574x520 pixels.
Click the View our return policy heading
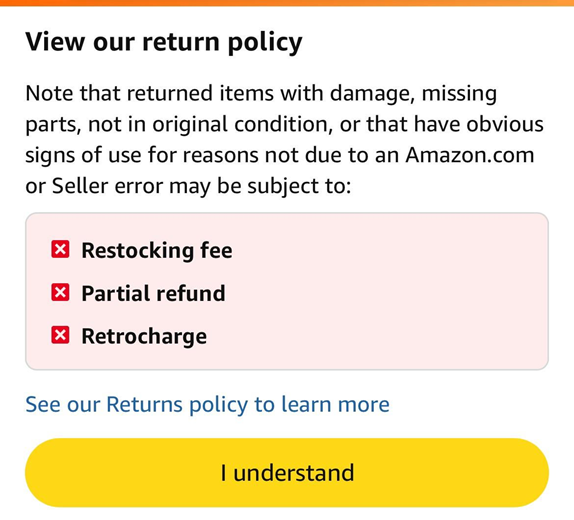164,42
